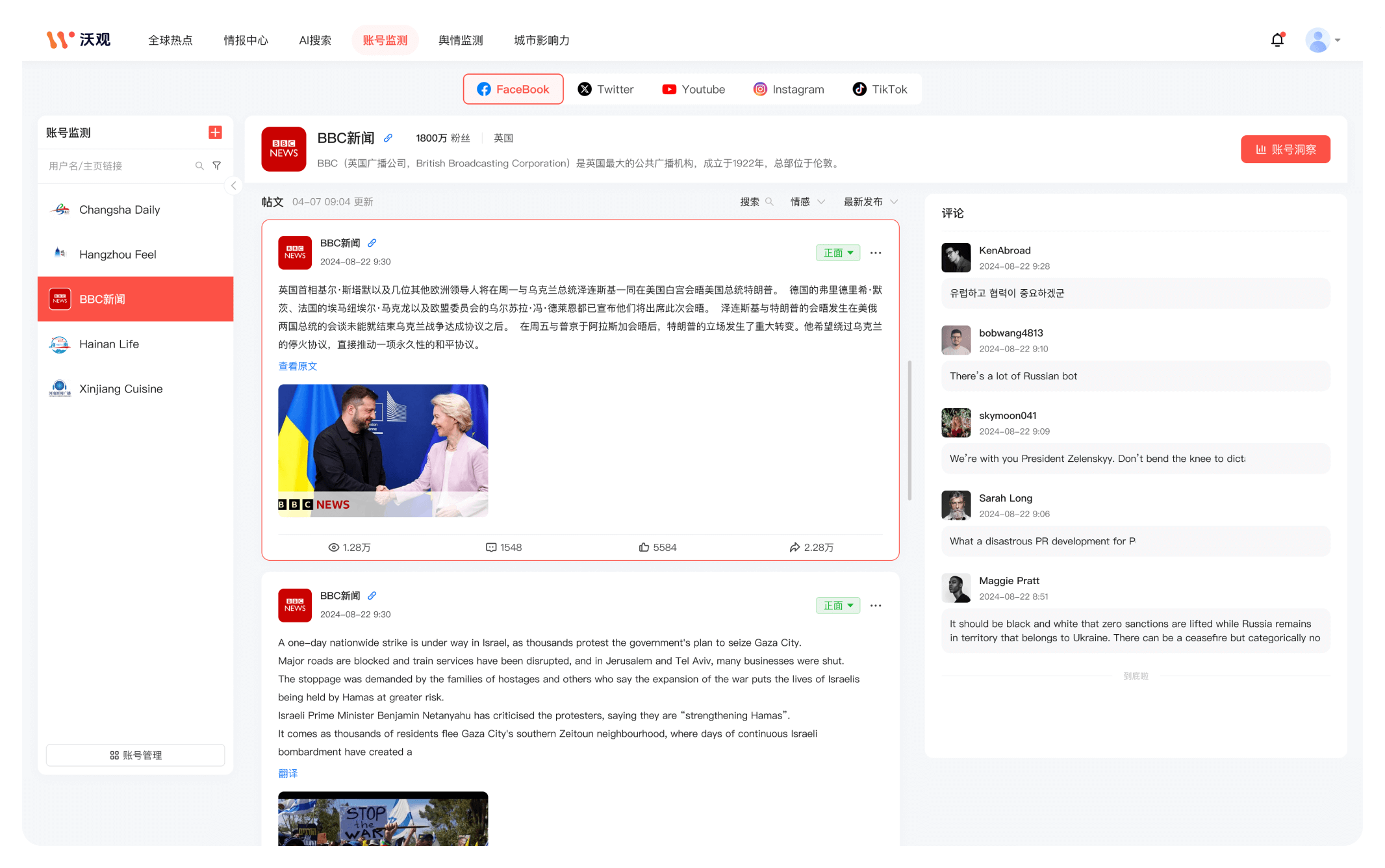Expand the user account dropdown arrow
The width and height of the screenshot is (1385, 868).
click(1338, 40)
